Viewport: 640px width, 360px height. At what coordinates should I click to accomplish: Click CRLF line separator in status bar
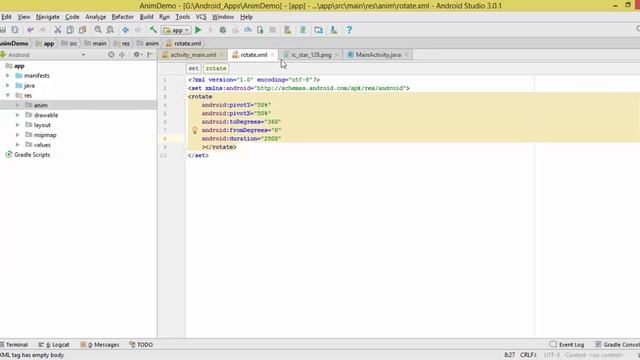coord(528,355)
